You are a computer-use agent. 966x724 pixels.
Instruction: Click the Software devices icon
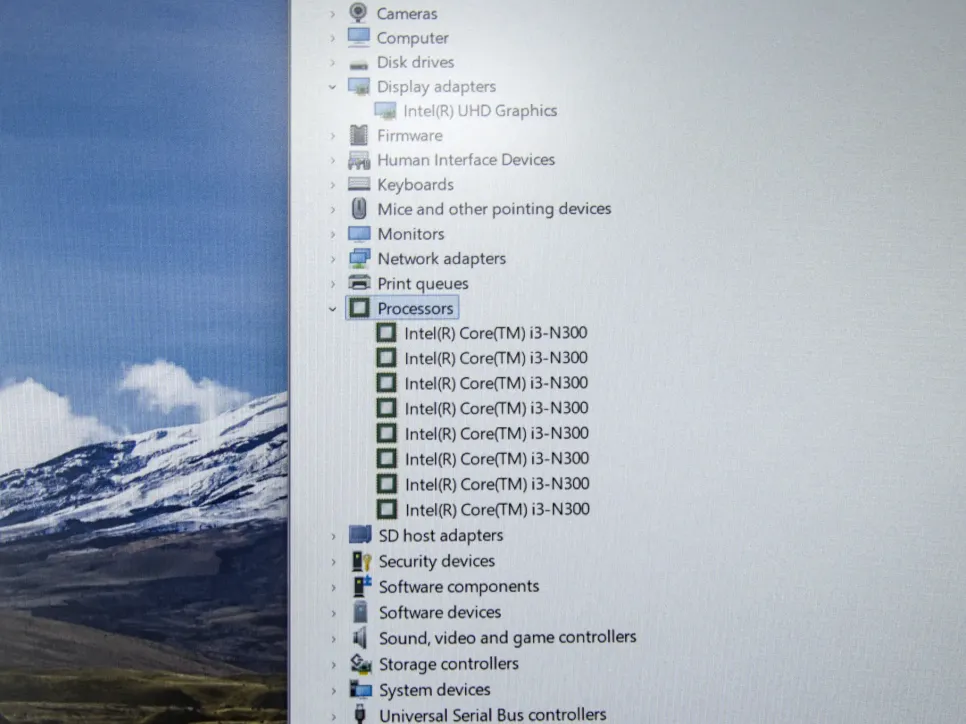click(x=360, y=612)
